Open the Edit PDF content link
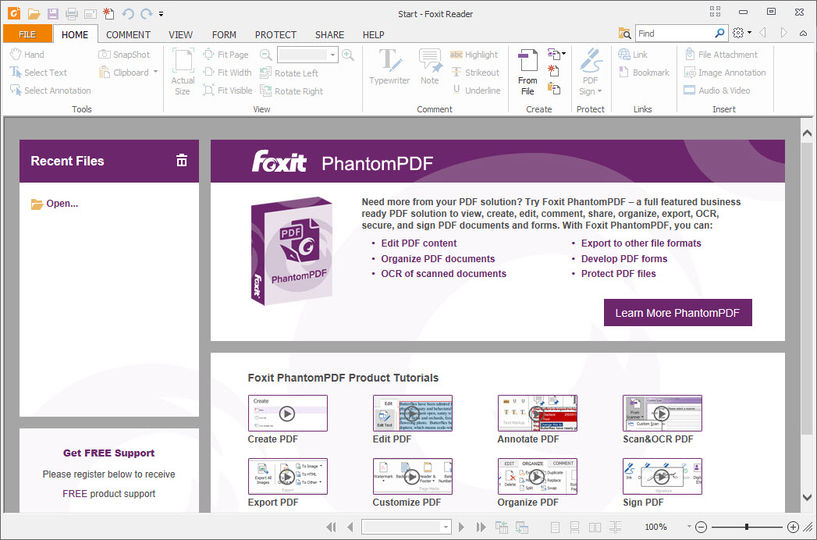 (x=418, y=243)
